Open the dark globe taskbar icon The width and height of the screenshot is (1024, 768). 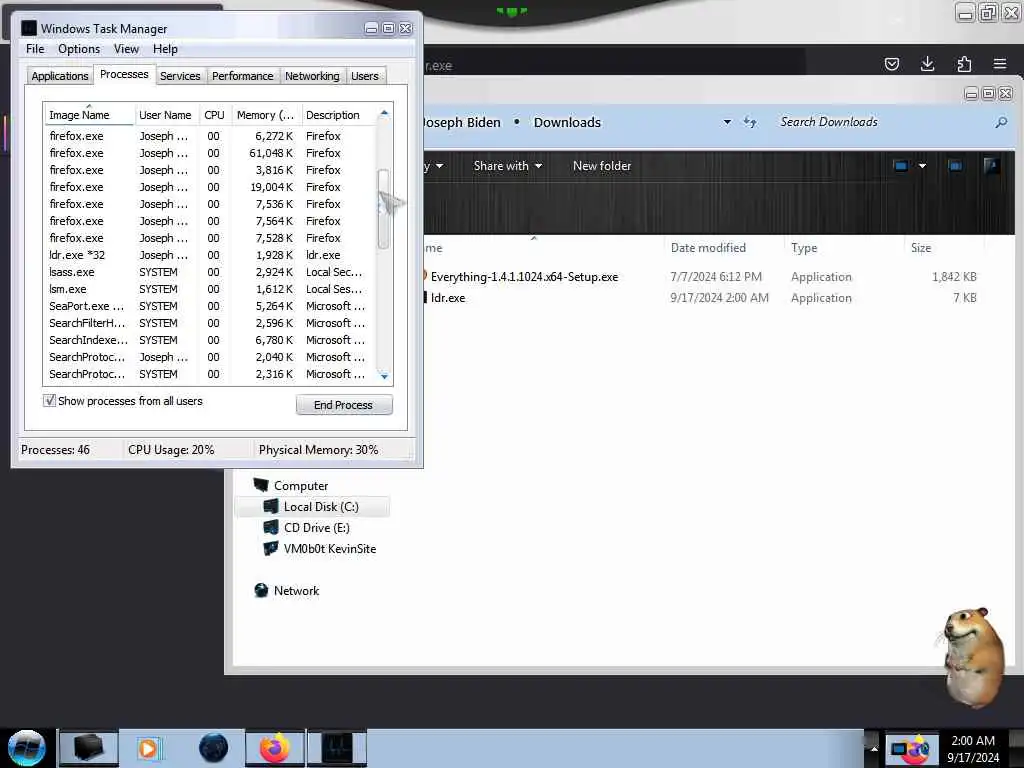213,748
